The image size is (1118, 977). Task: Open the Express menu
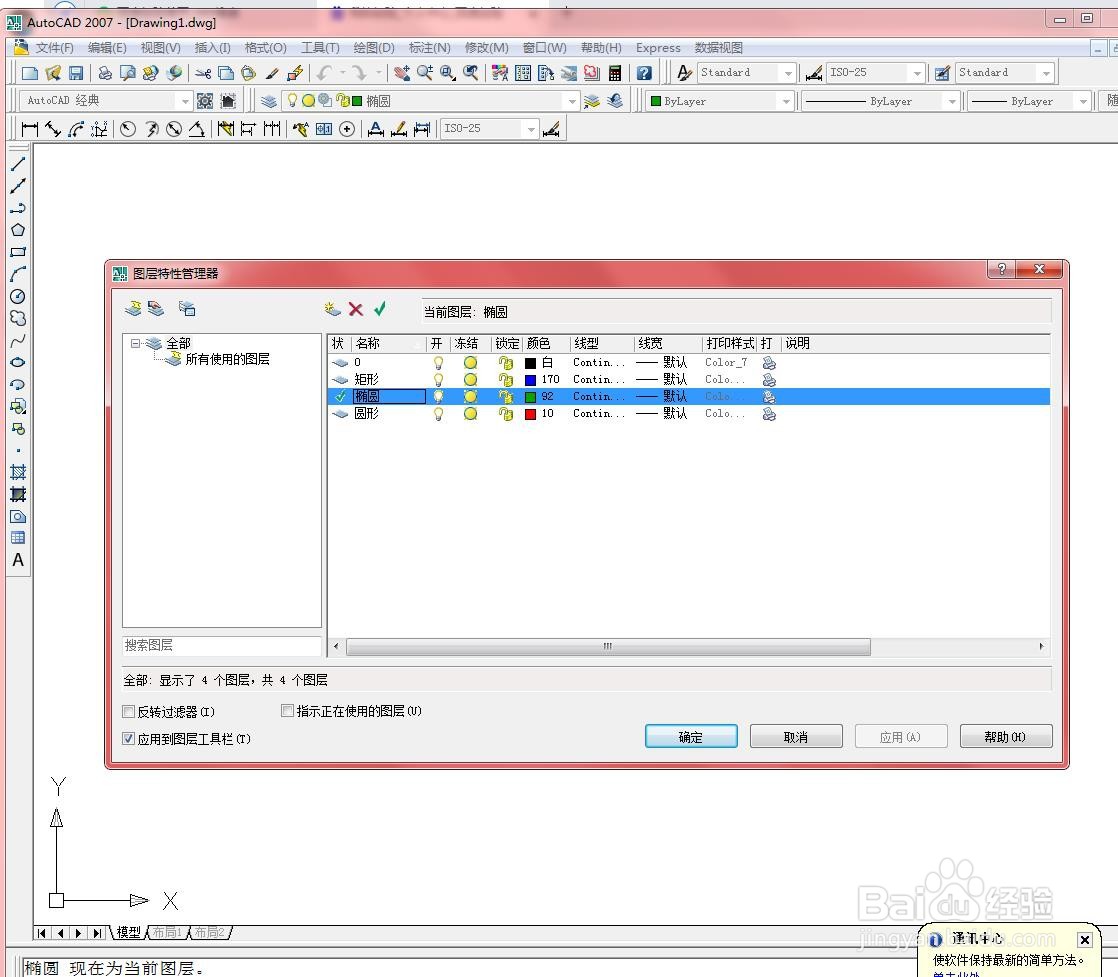[x=658, y=48]
